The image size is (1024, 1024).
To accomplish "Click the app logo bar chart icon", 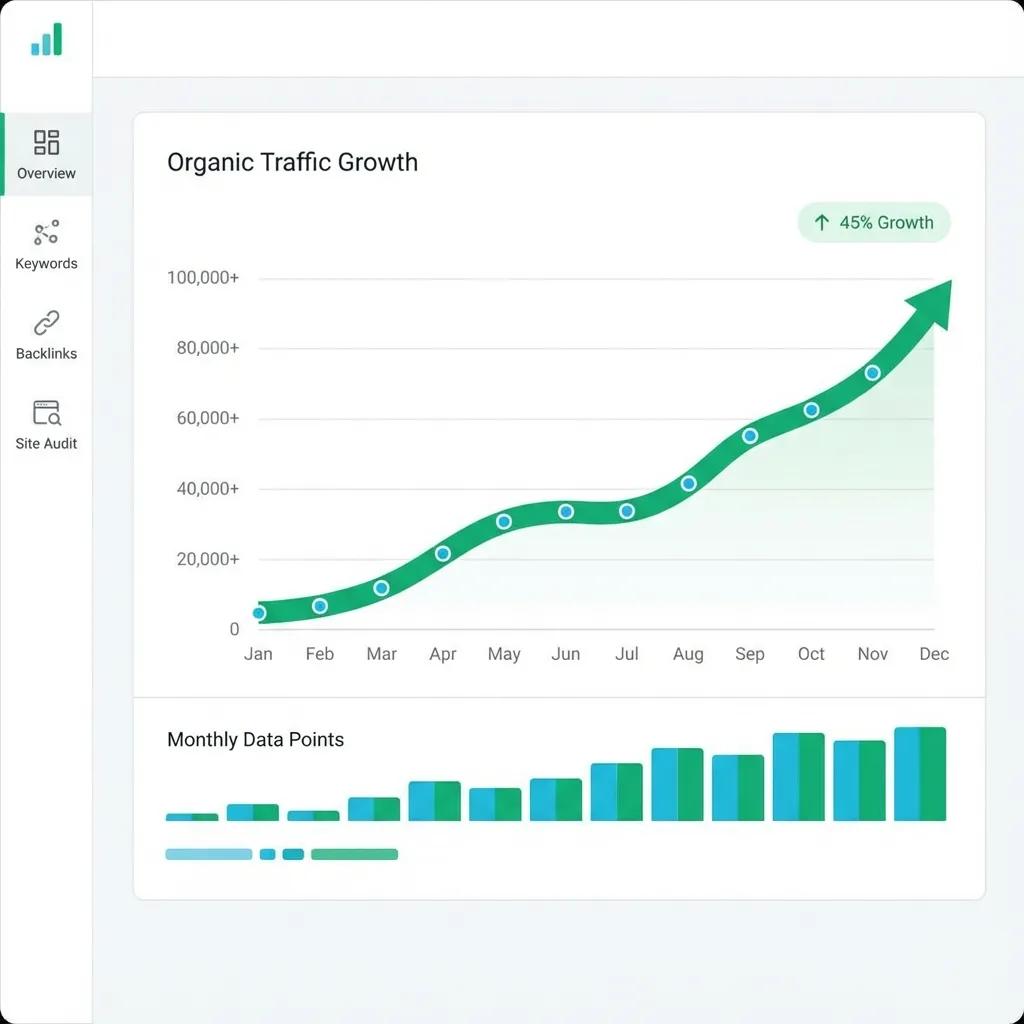I will (x=46, y=40).
